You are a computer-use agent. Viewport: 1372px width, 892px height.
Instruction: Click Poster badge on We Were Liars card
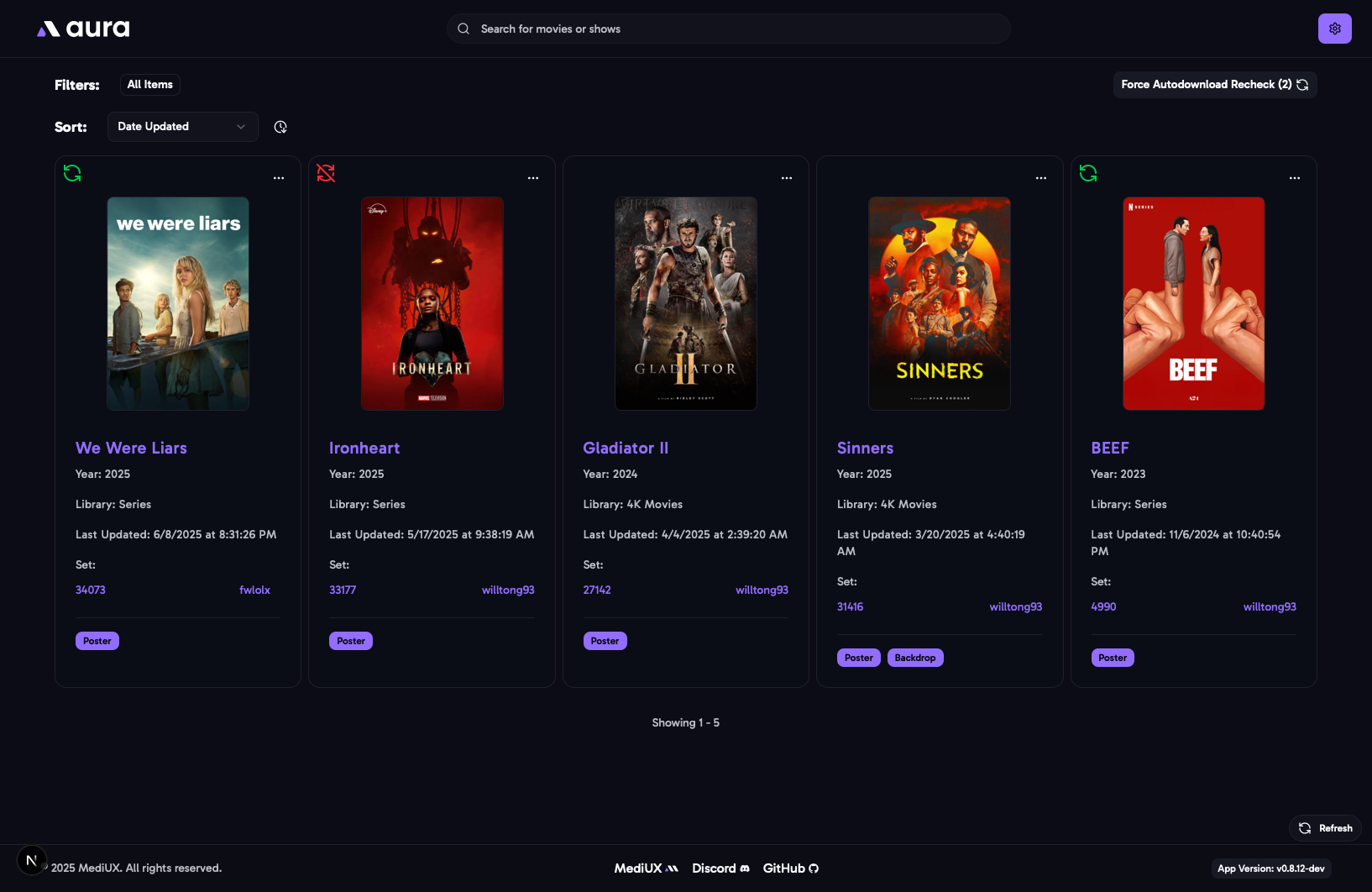coord(97,641)
